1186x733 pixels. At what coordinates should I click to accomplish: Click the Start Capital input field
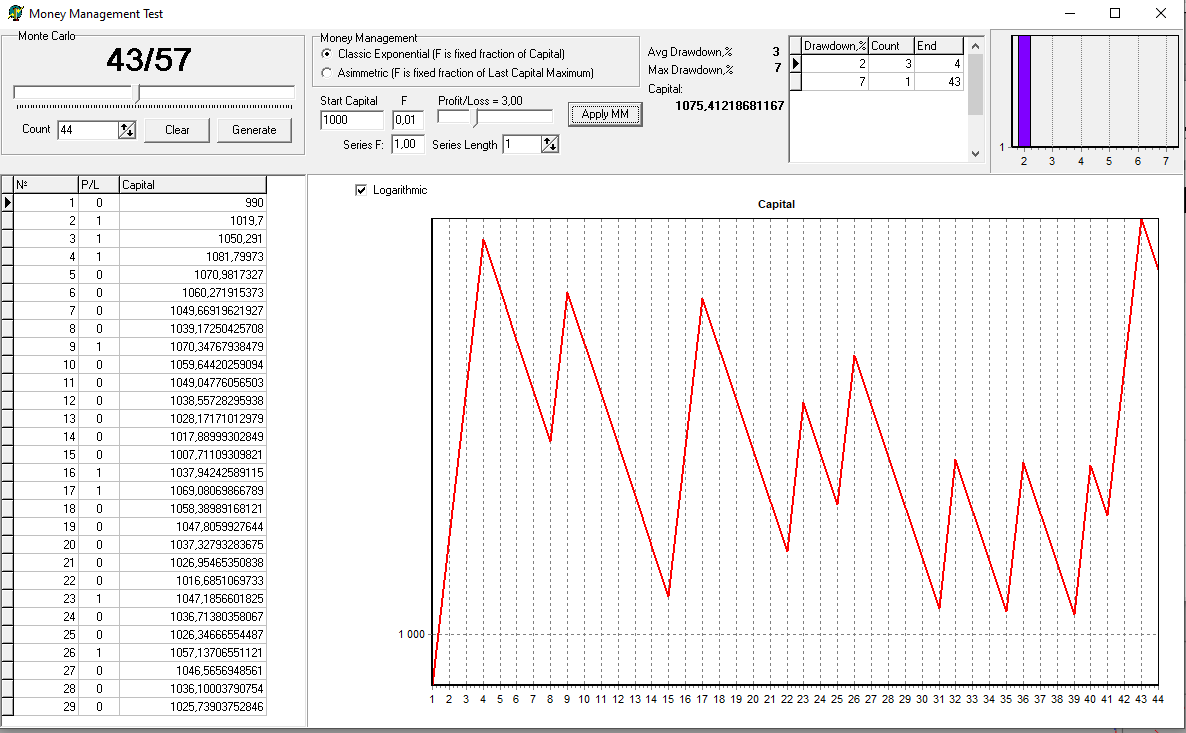coord(352,120)
